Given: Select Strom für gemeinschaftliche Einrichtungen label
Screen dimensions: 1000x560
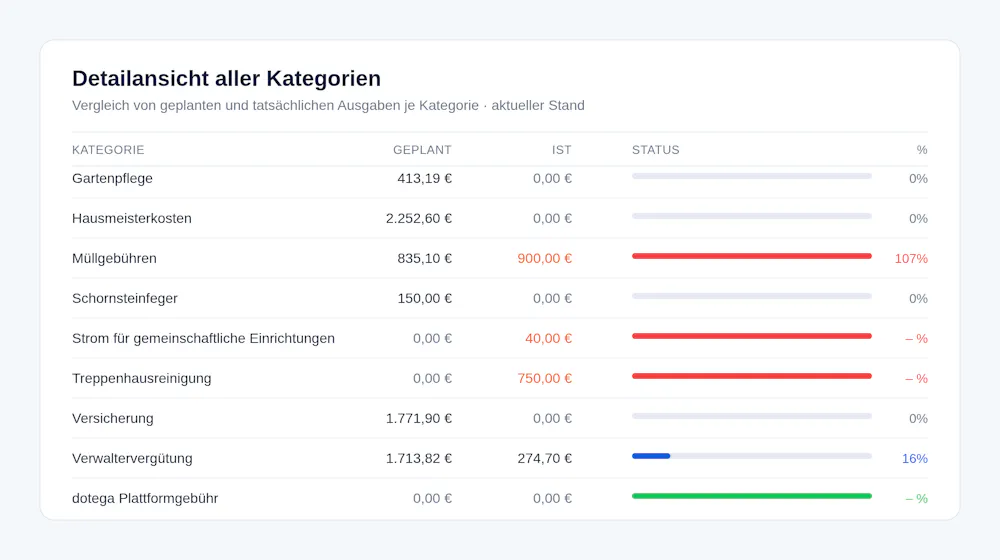Looking at the screenshot, I should coord(203,338).
